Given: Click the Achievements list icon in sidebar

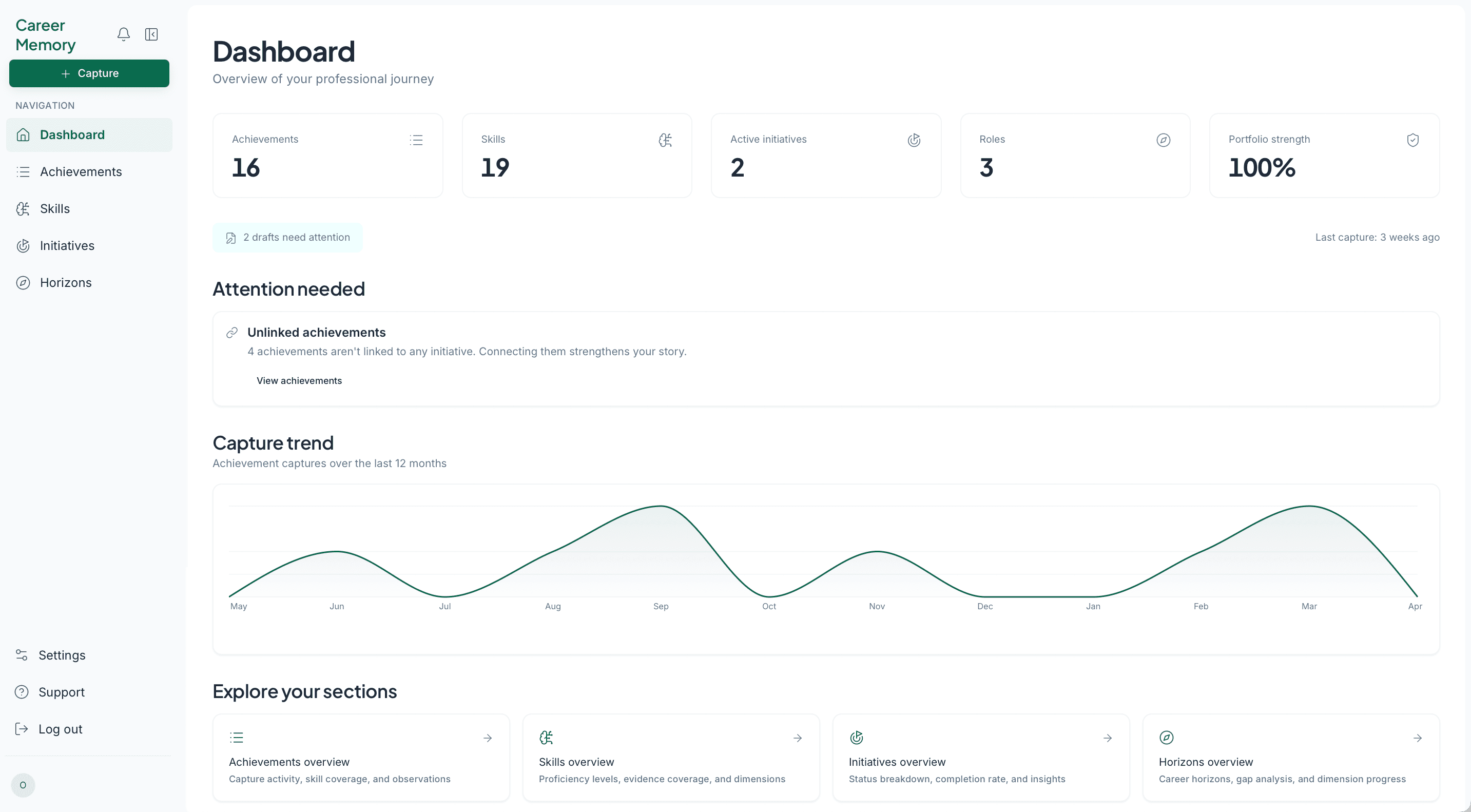Looking at the screenshot, I should pyautogui.click(x=23, y=172).
